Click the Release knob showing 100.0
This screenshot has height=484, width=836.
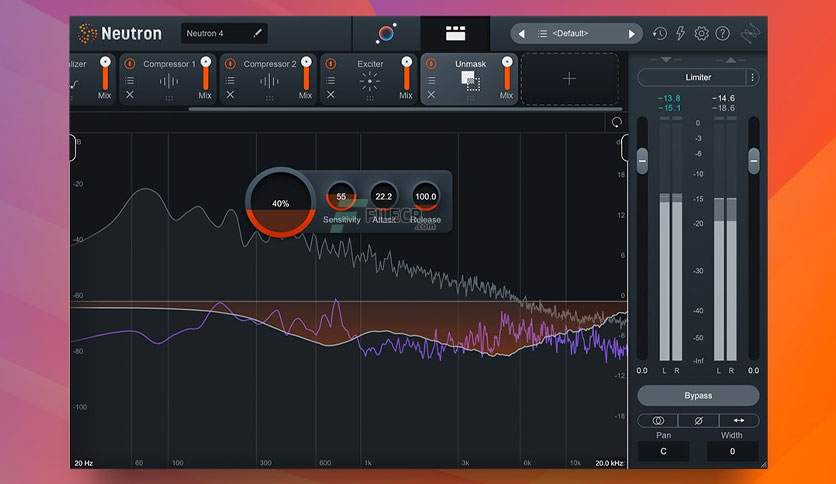425,197
